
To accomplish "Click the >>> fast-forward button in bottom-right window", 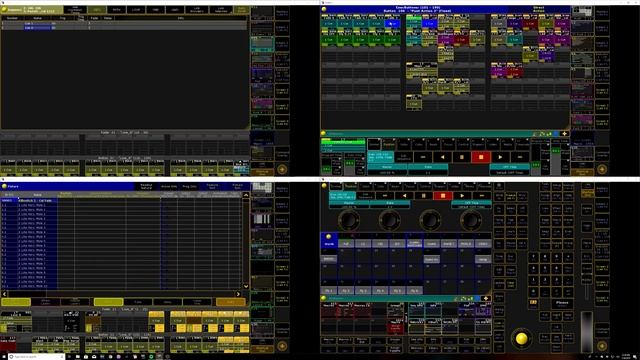I will coord(482,196).
